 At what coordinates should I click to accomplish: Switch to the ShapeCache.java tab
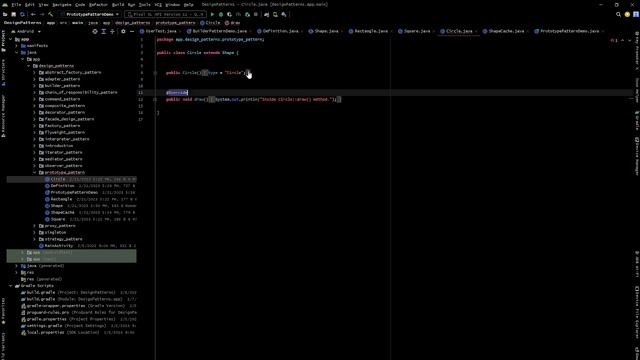(x=506, y=31)
